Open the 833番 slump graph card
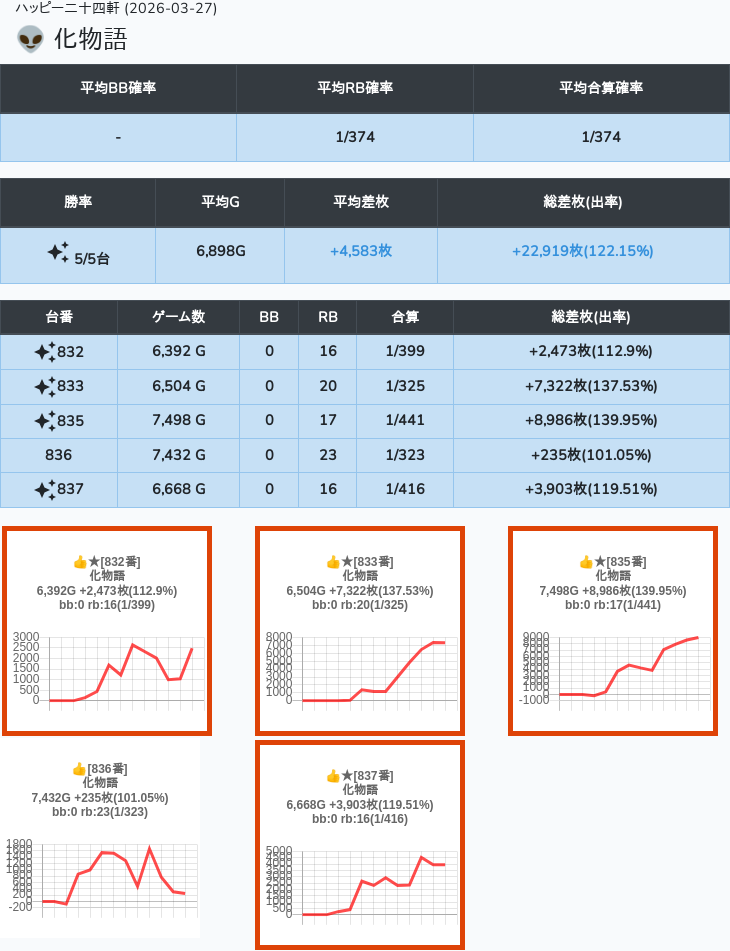This screenshot has height=951, width=730. click(360, 631)
